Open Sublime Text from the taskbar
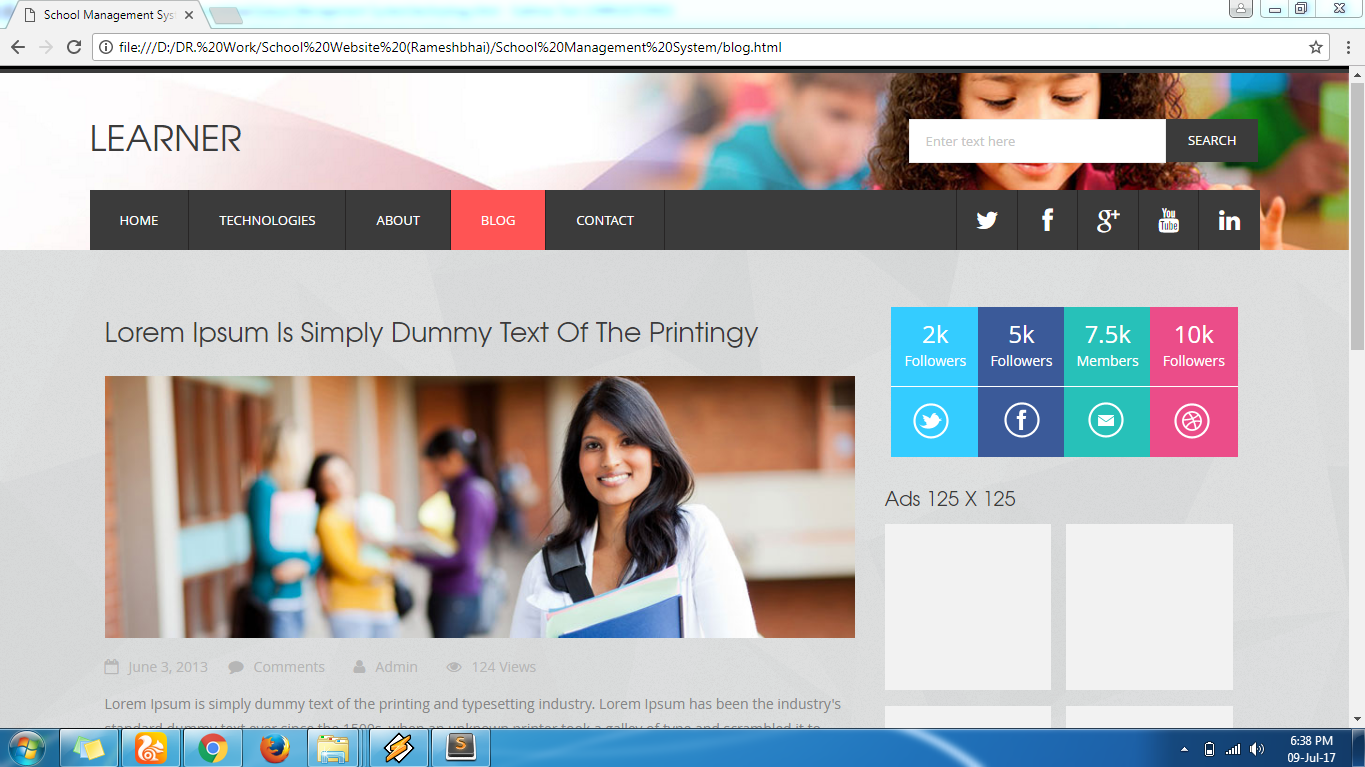 461,748
